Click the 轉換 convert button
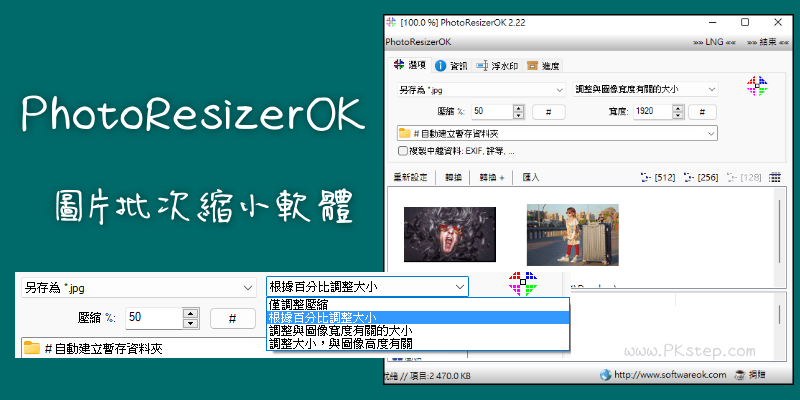800x400 pixels. [x=453, y=178]
